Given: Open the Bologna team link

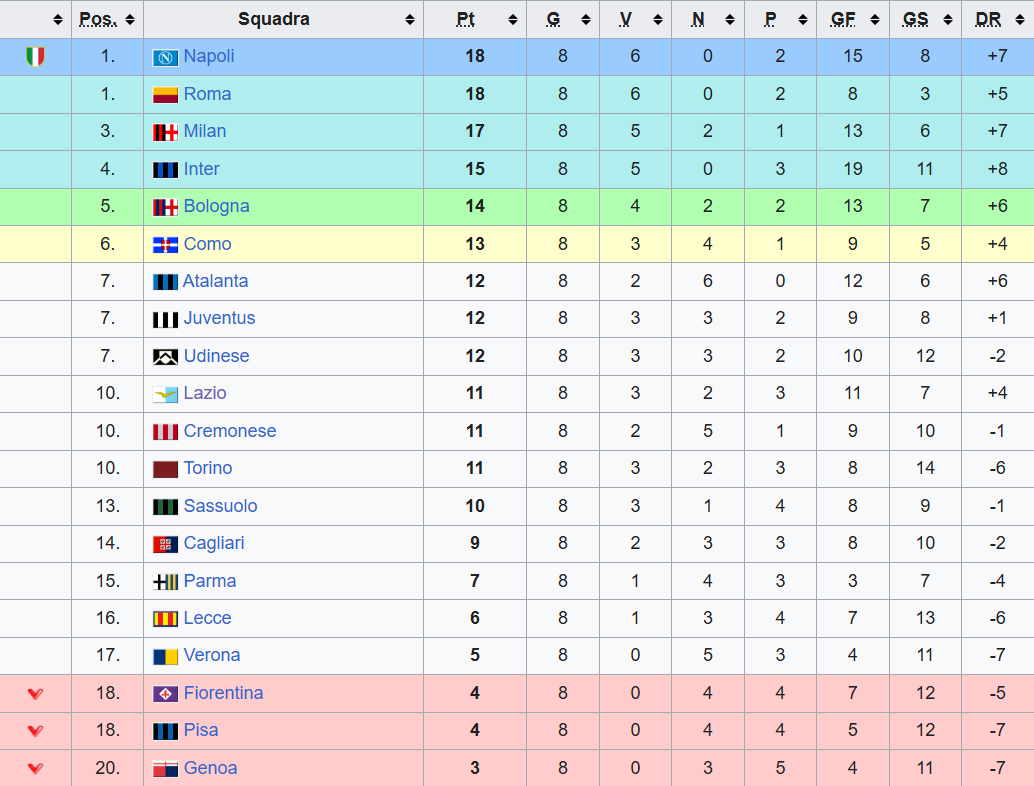Looking at the screenshot, I should (216, 206).
